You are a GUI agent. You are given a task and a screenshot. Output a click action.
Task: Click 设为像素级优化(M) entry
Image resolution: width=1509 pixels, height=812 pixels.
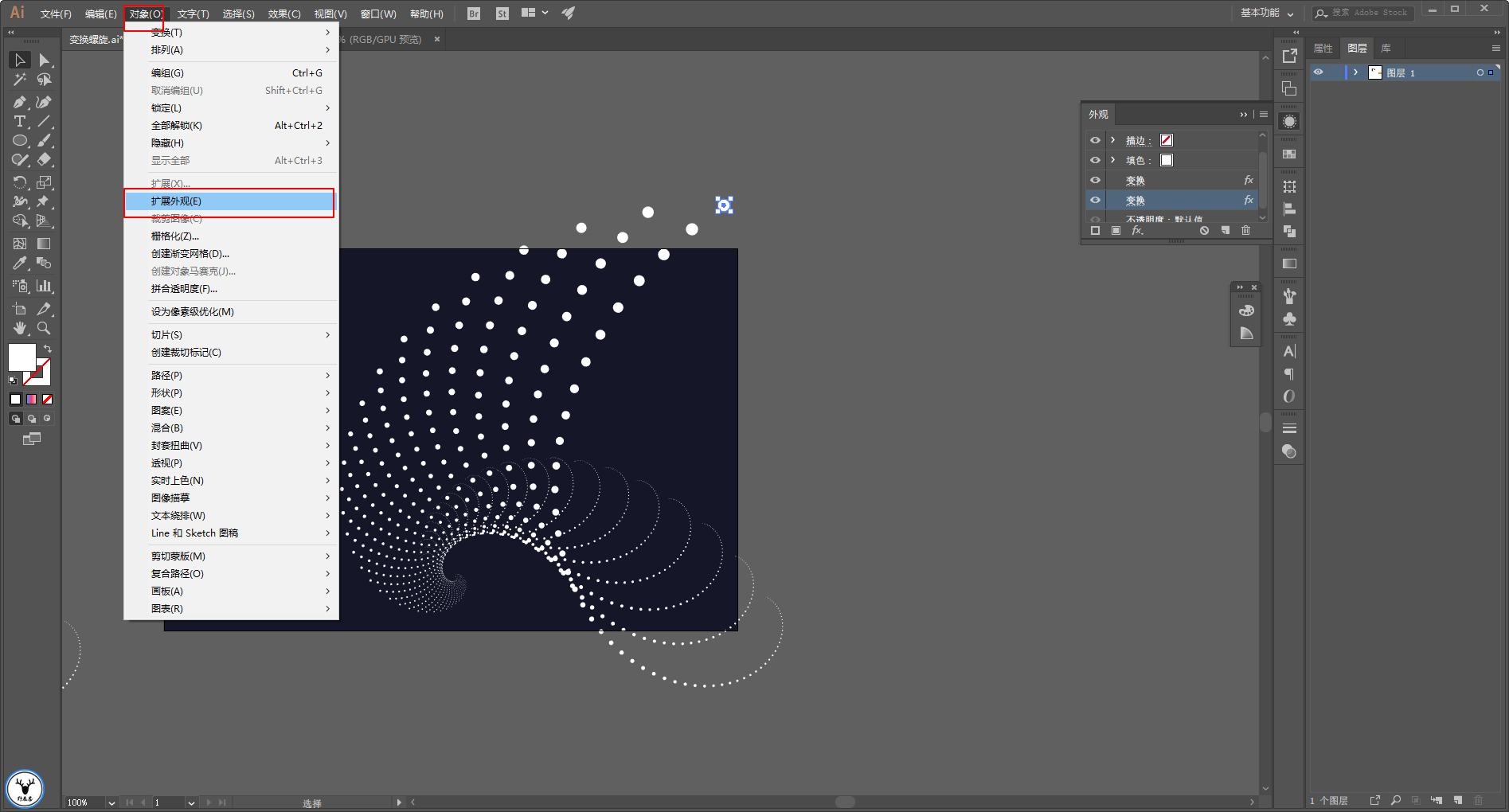[x=231, y=311]
